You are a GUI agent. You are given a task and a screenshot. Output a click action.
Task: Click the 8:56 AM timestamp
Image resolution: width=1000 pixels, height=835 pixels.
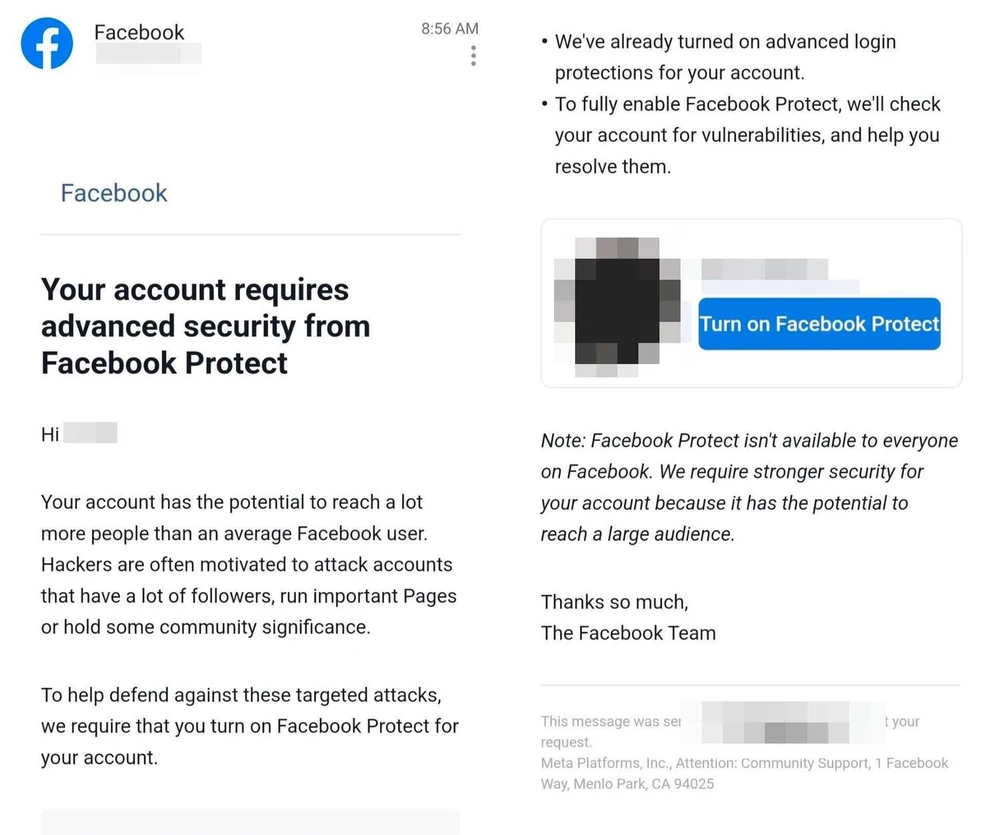tap(449, 29)
